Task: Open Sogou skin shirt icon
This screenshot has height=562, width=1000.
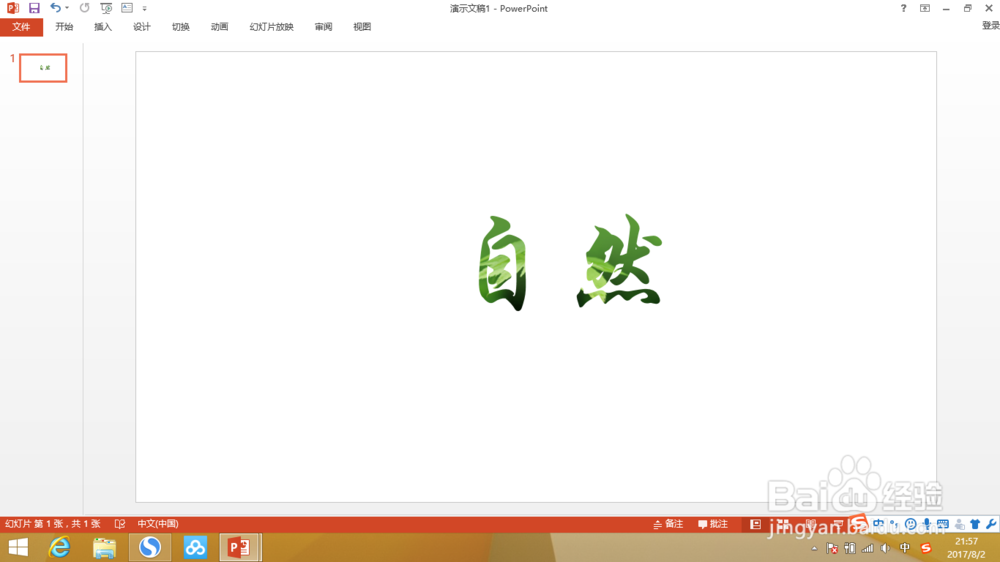Action: pos(975,524)
